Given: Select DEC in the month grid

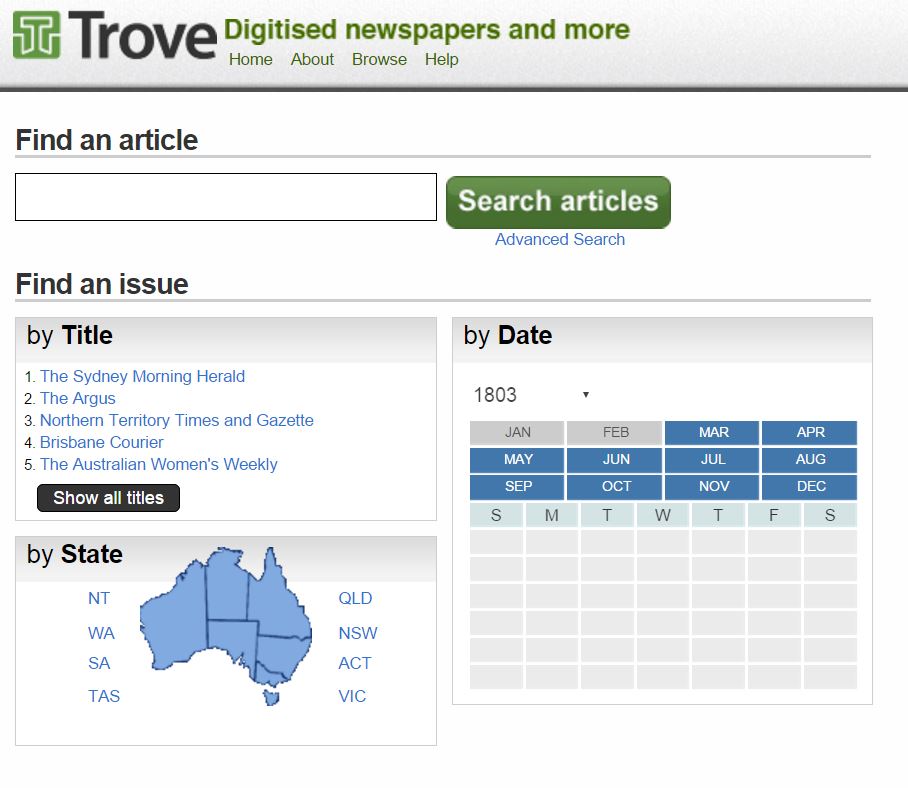Looking at the screenshot, I should (810, 486).
